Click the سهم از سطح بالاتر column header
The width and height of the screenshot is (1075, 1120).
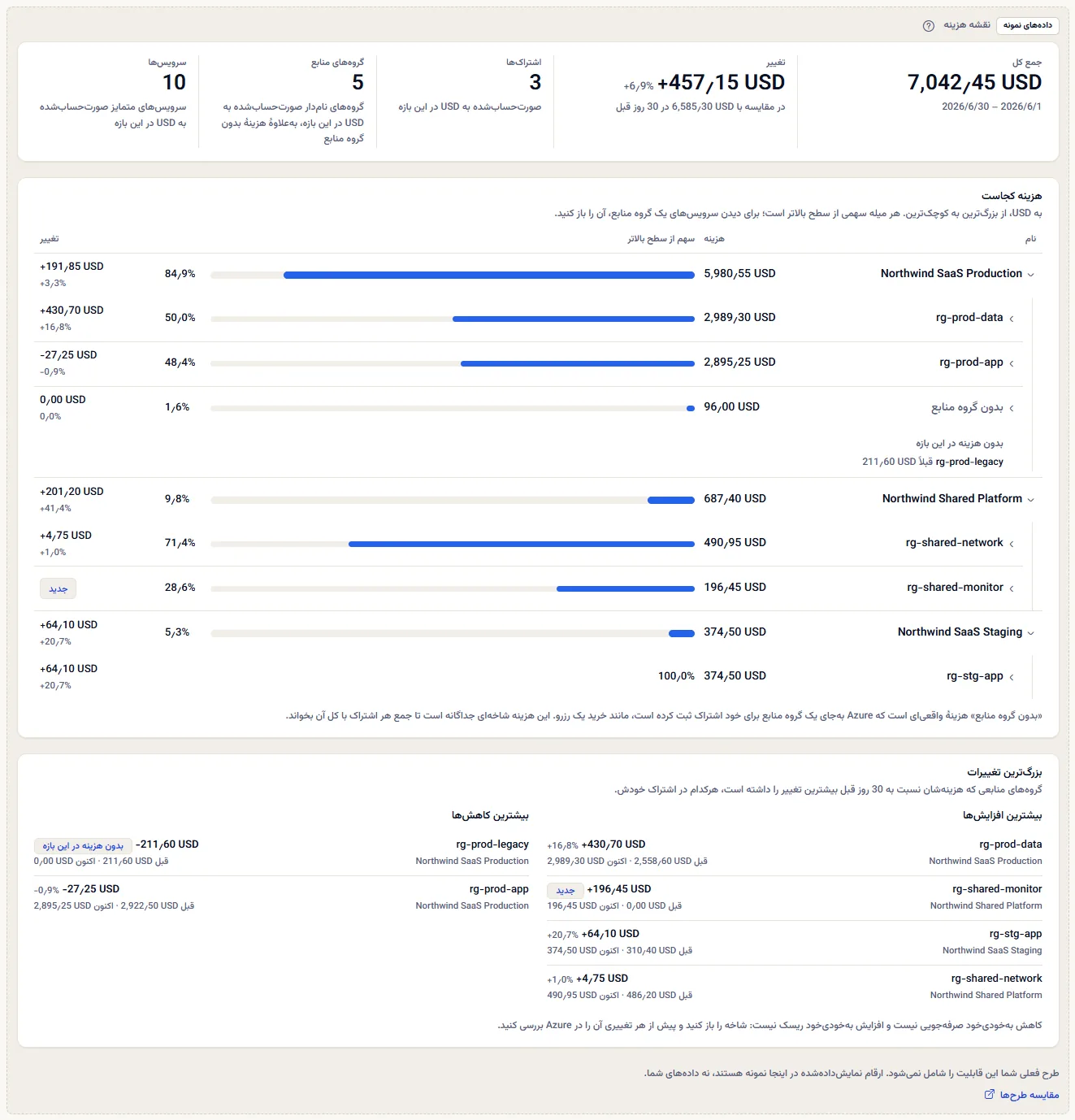661,239
